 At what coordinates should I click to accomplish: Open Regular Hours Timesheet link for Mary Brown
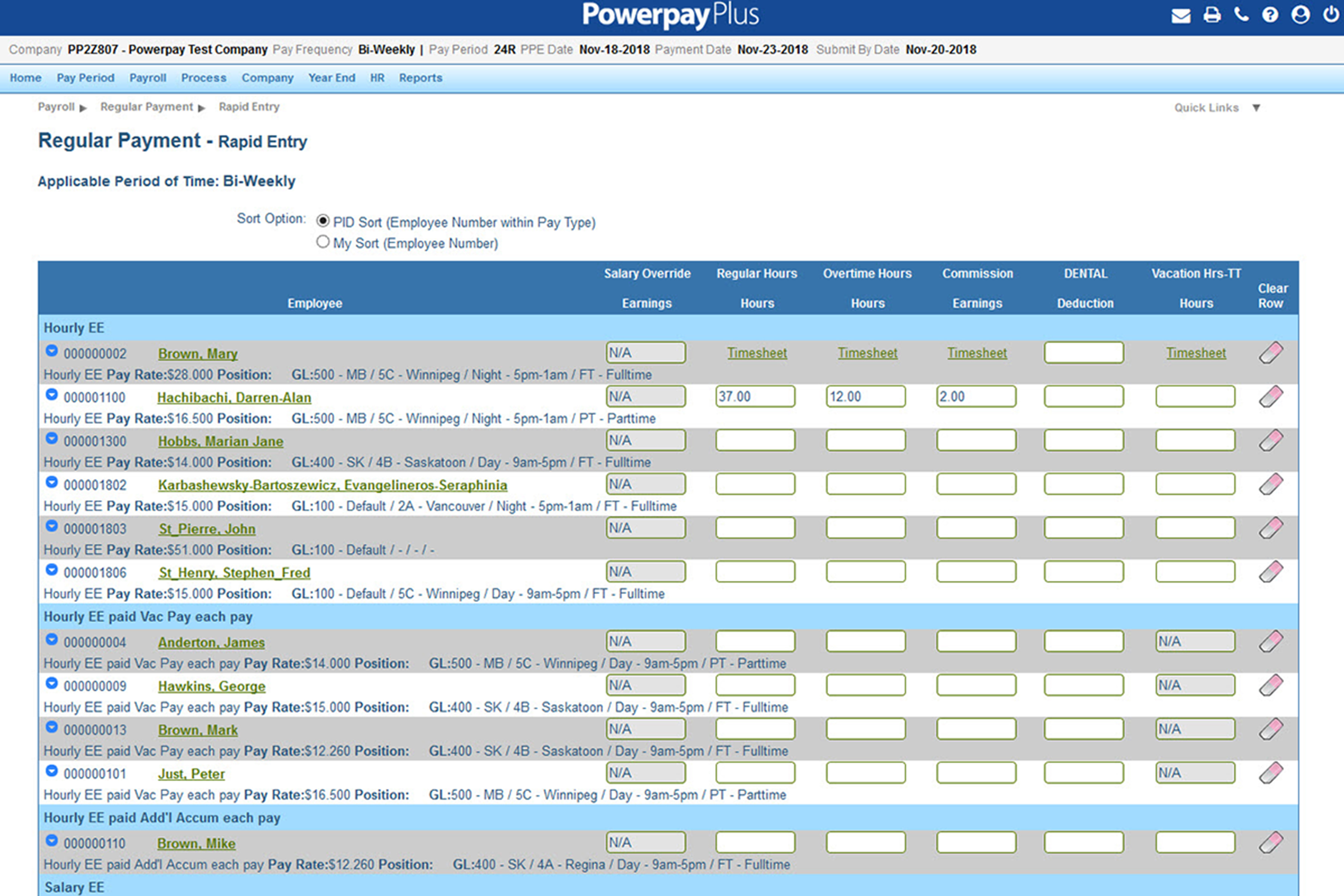[x=757, y=353]
